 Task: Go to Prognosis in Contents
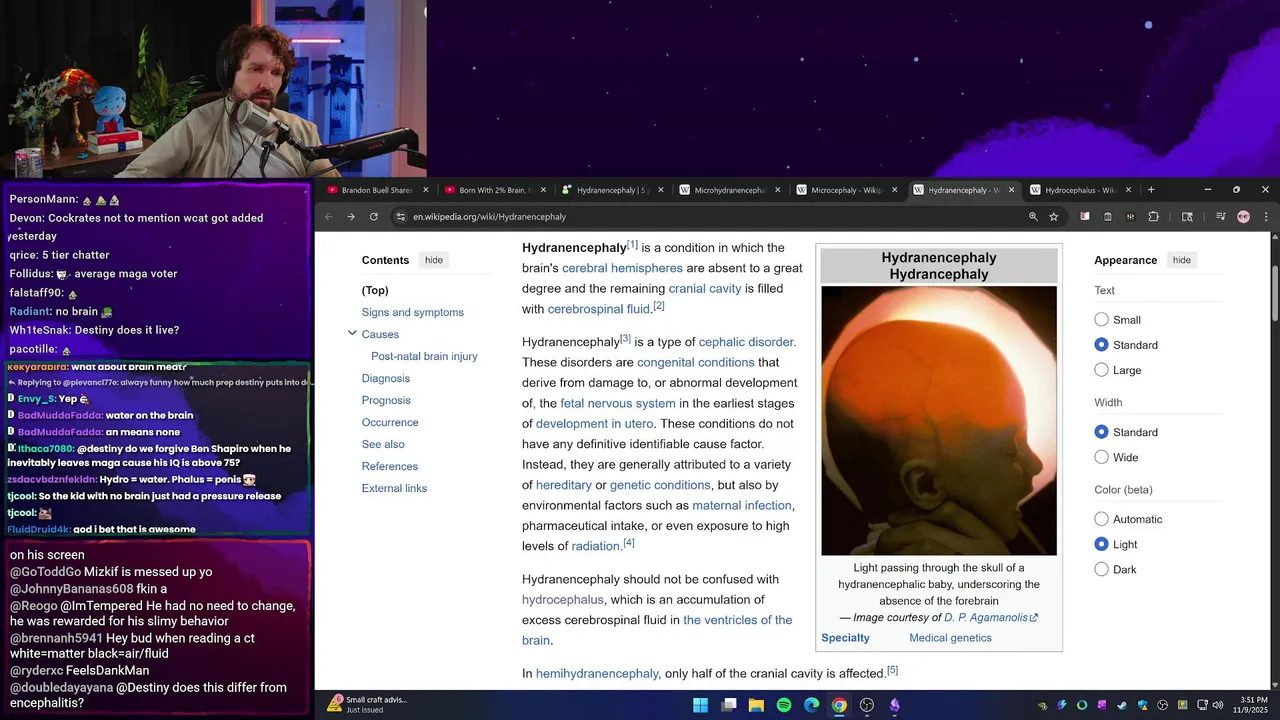coord(386,400)
